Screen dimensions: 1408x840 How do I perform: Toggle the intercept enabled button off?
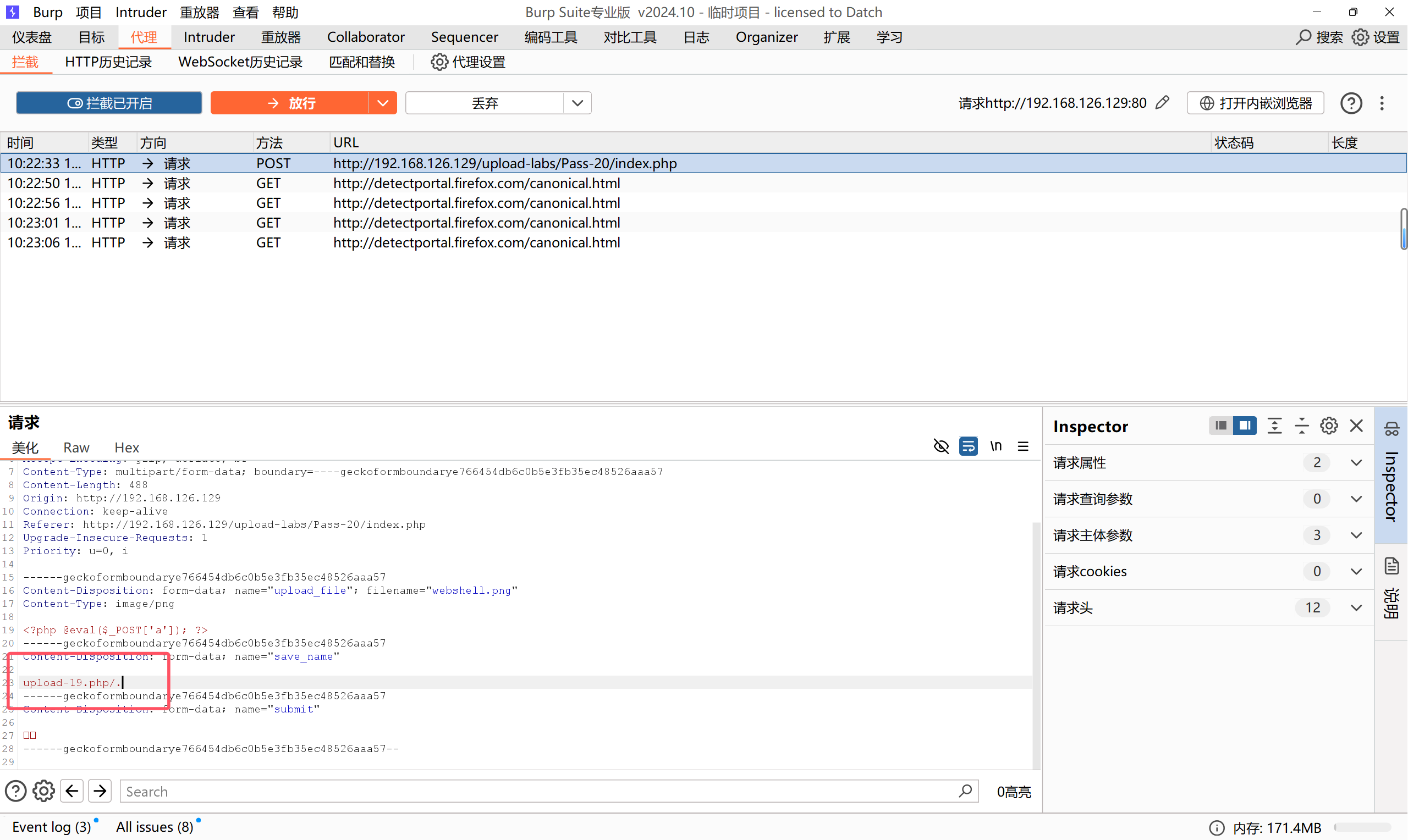point(109,103)
